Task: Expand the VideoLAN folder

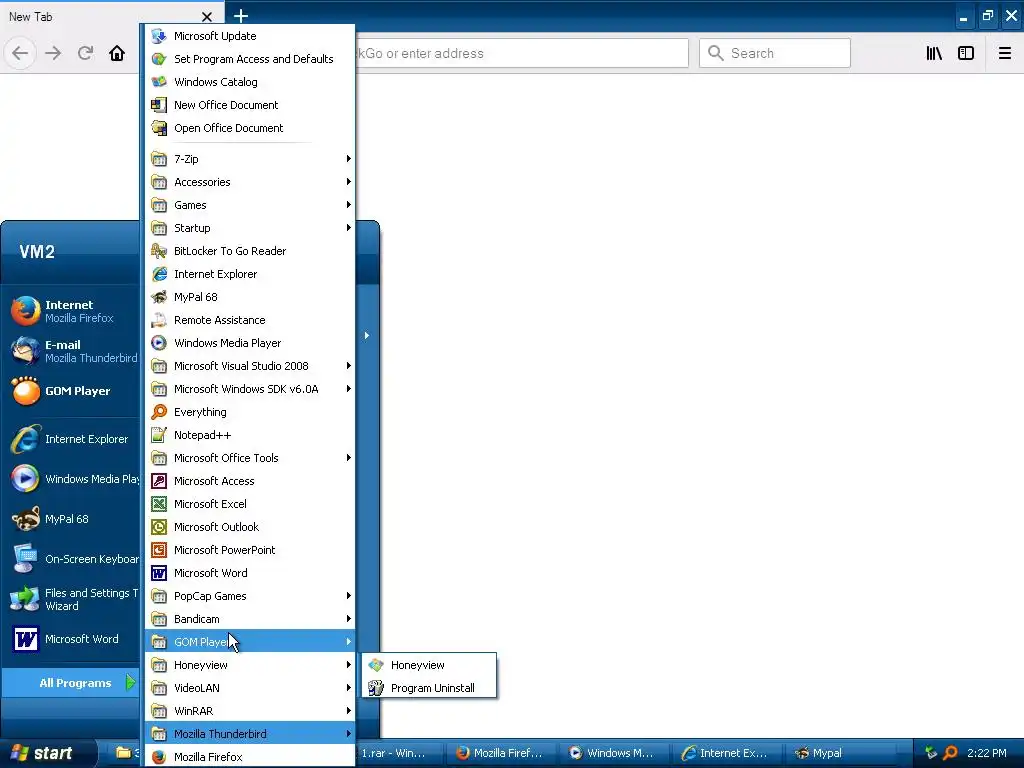Action: [x=249, y=688]
